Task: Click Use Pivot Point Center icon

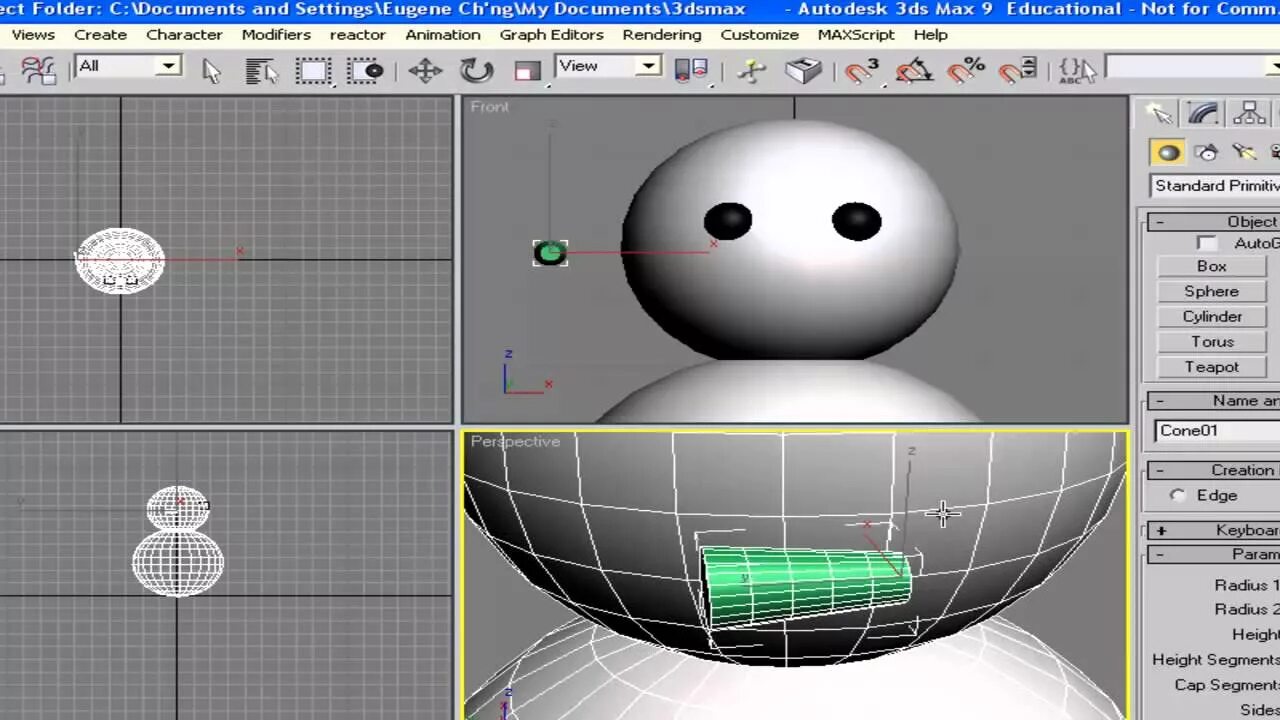Action: pos(691,70)
